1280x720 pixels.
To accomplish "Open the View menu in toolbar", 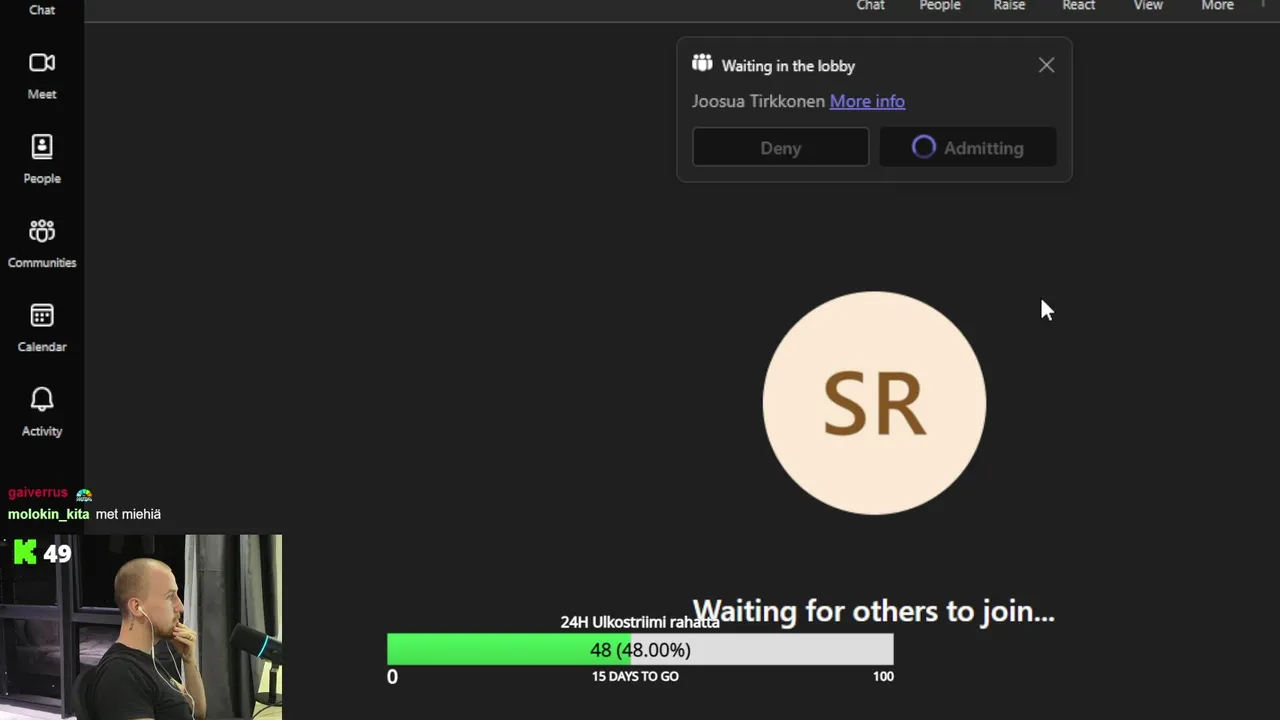I will (x=1148, y=6).
